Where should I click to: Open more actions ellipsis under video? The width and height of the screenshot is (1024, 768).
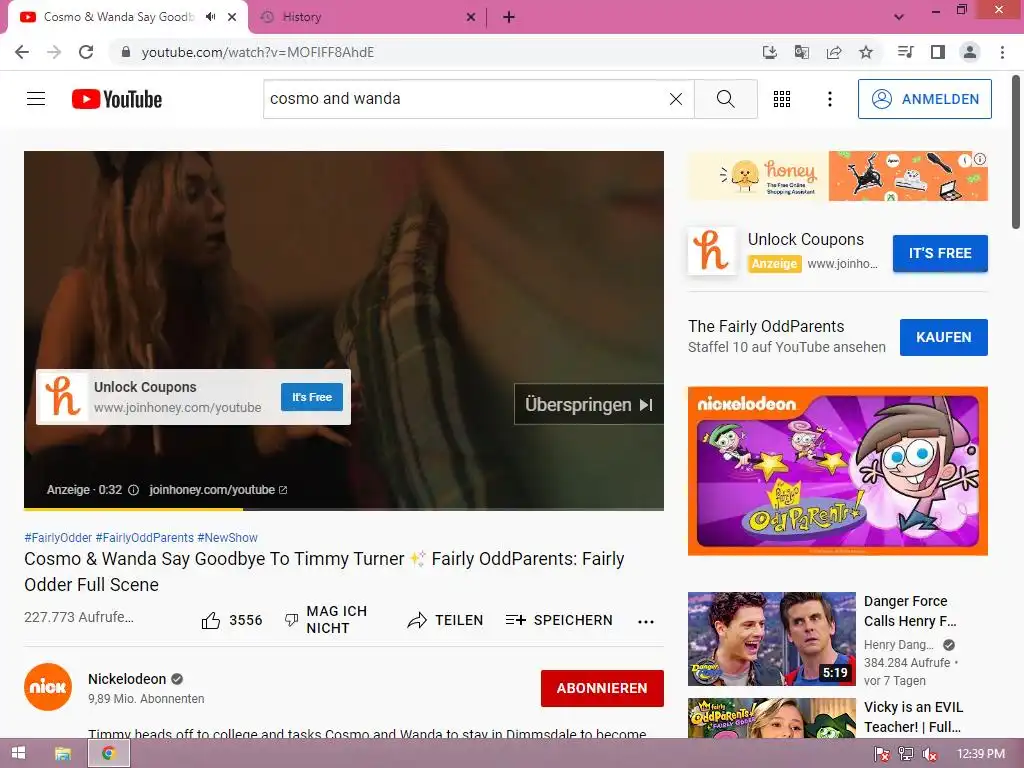(x=646, y=621)
